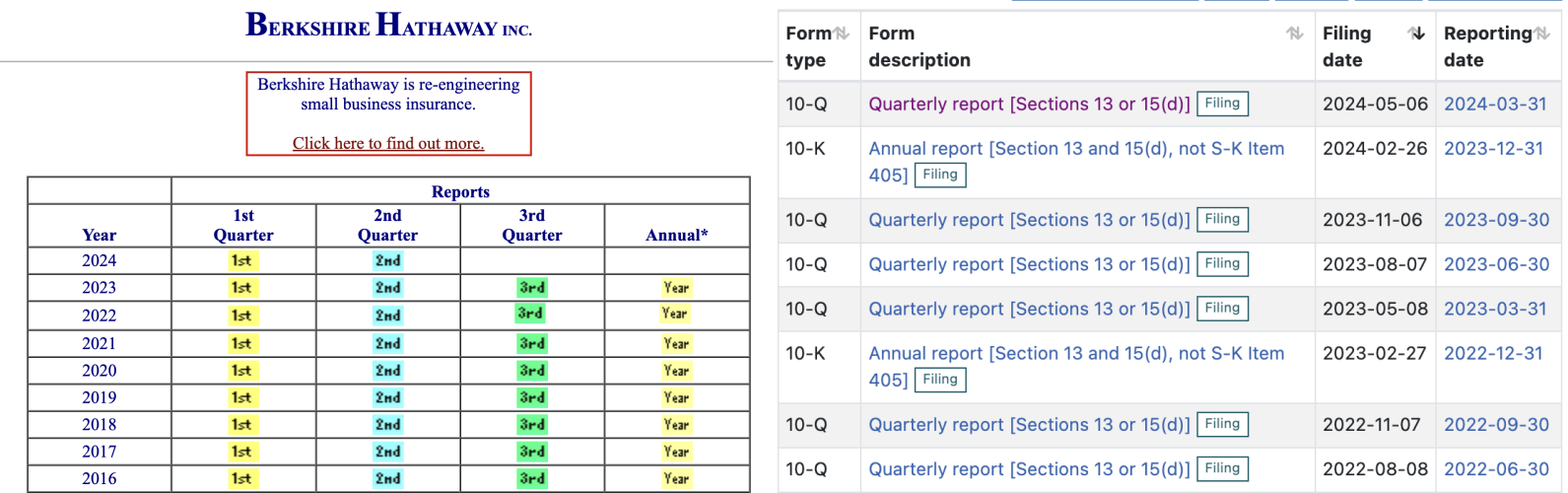
Task: Open the 2022 annual Year report icon
Action: [x=675, y=314]
